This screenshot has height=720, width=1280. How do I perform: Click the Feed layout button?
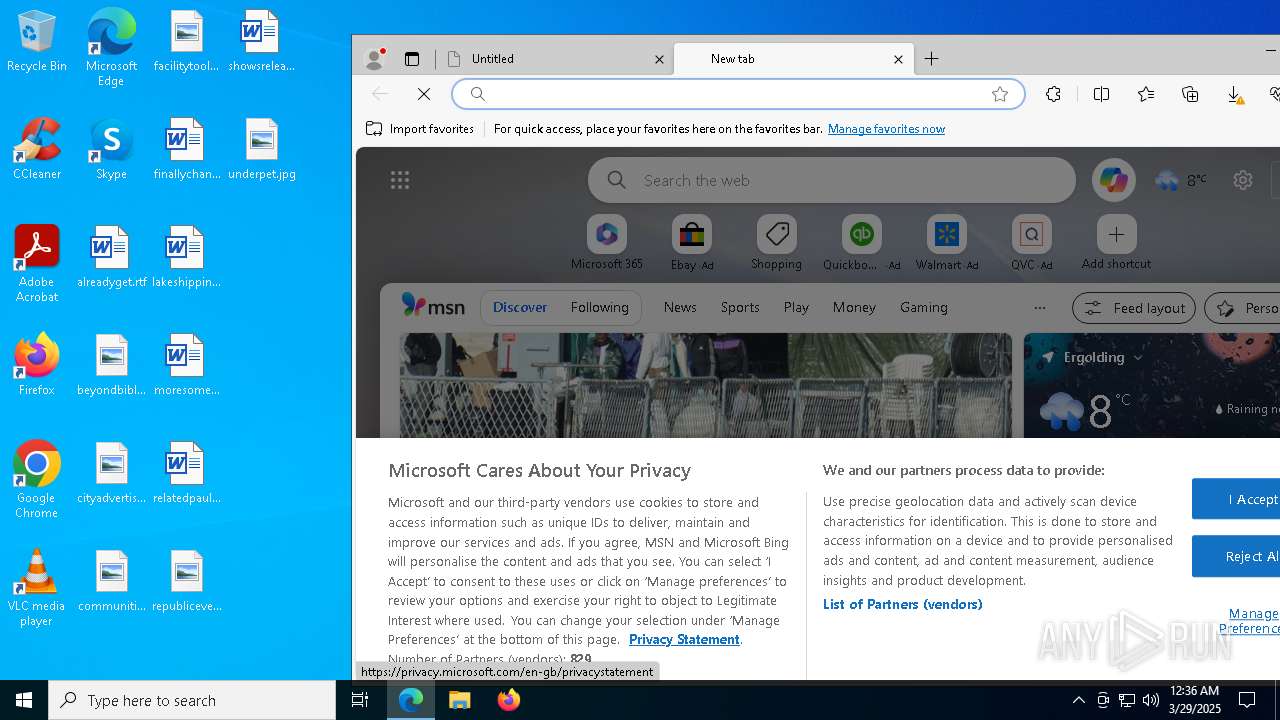(1134, 308)
